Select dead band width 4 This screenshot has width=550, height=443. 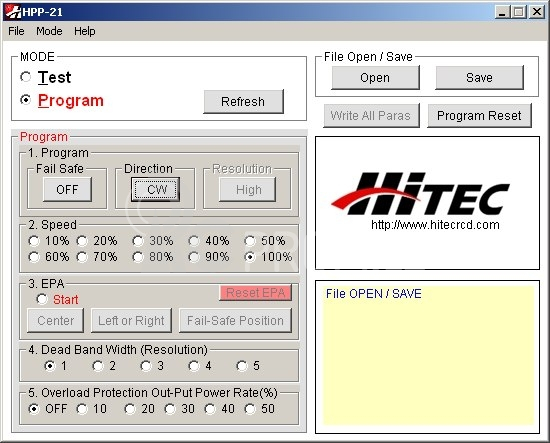click(194, 366)
